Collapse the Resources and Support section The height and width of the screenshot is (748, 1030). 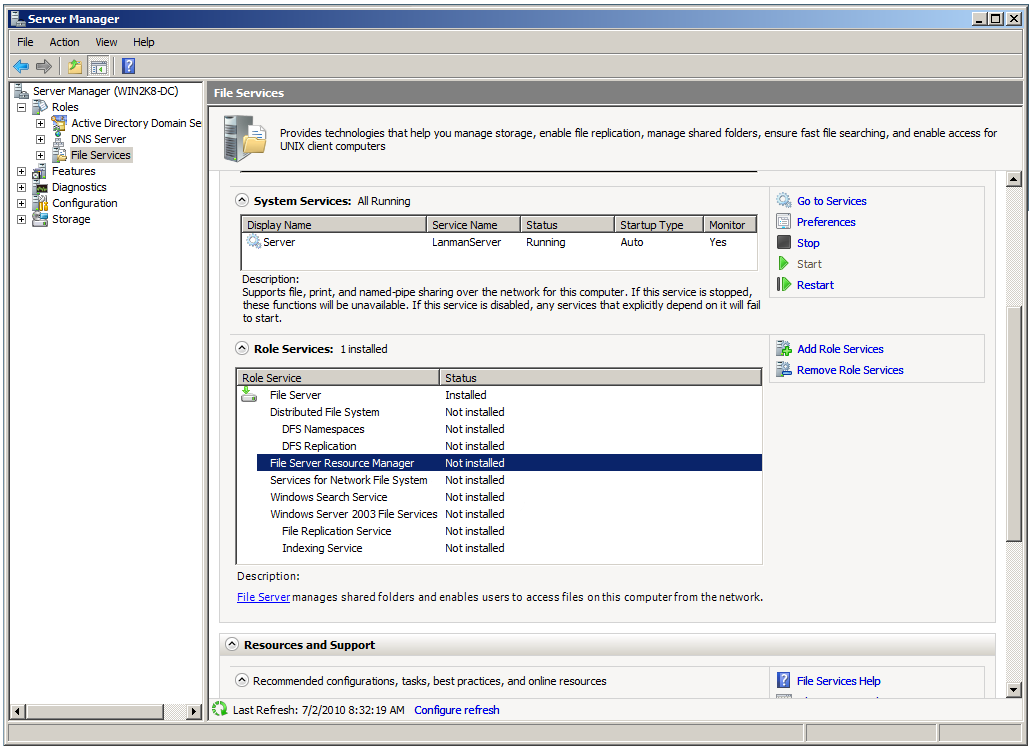click(x=232, y=644)
